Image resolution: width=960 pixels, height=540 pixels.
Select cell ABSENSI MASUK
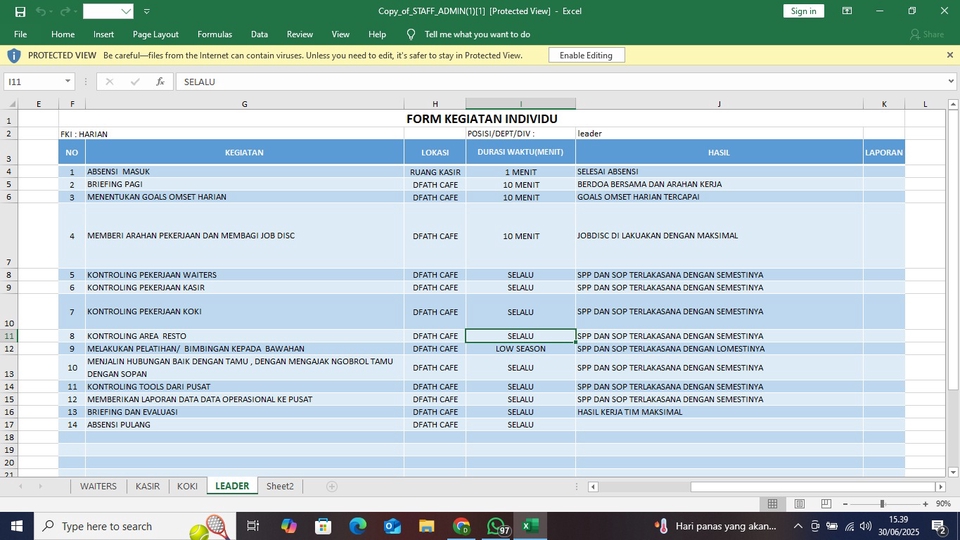[244, 172]
